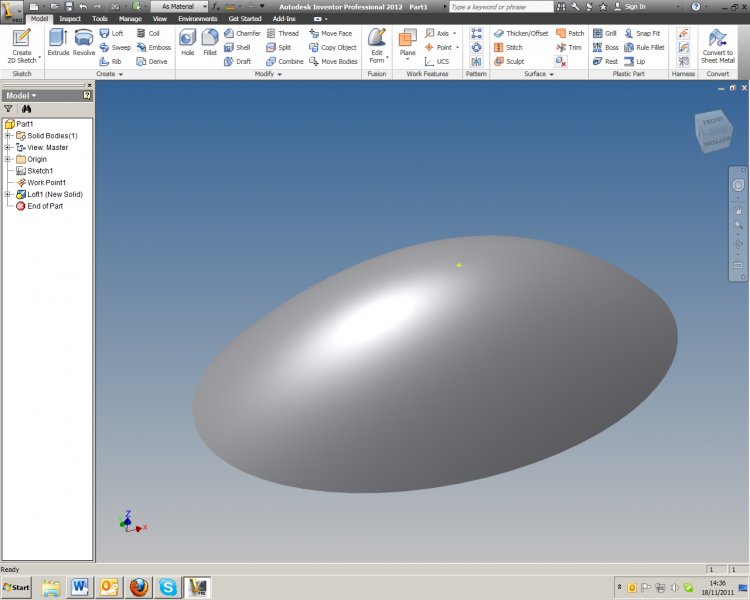Open Edit Form in Fusion panel

coord(377,46)
